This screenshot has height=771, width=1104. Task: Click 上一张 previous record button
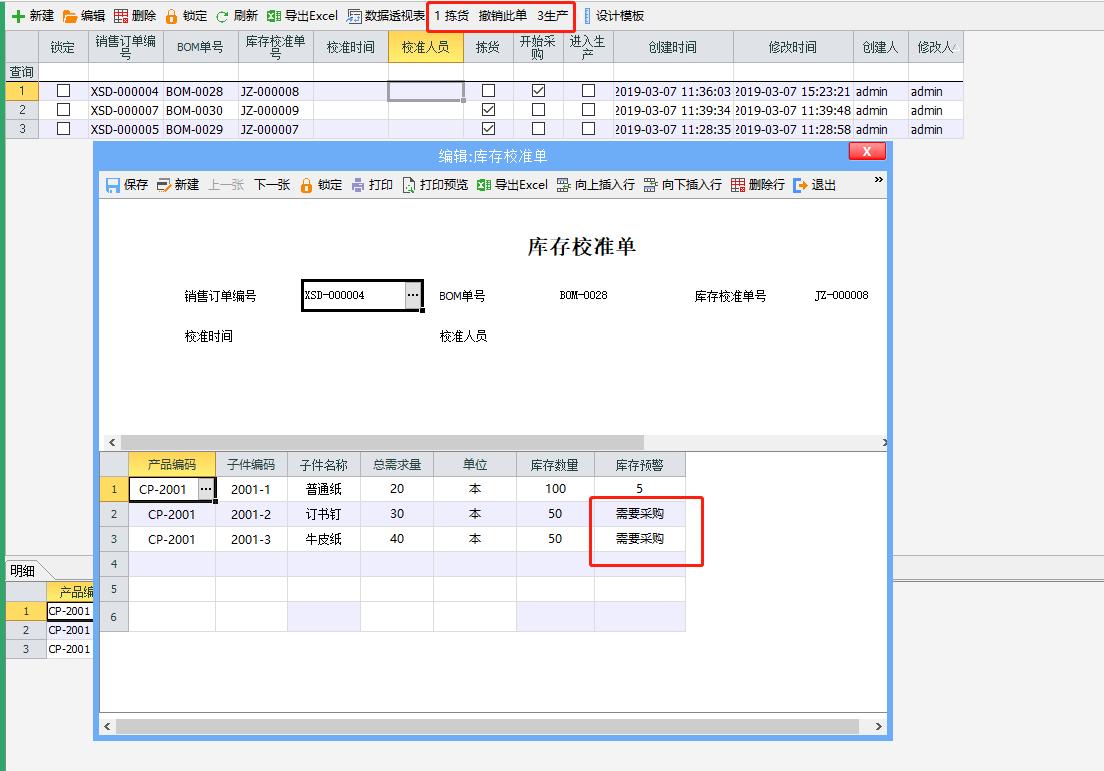[x=226, y=185]
